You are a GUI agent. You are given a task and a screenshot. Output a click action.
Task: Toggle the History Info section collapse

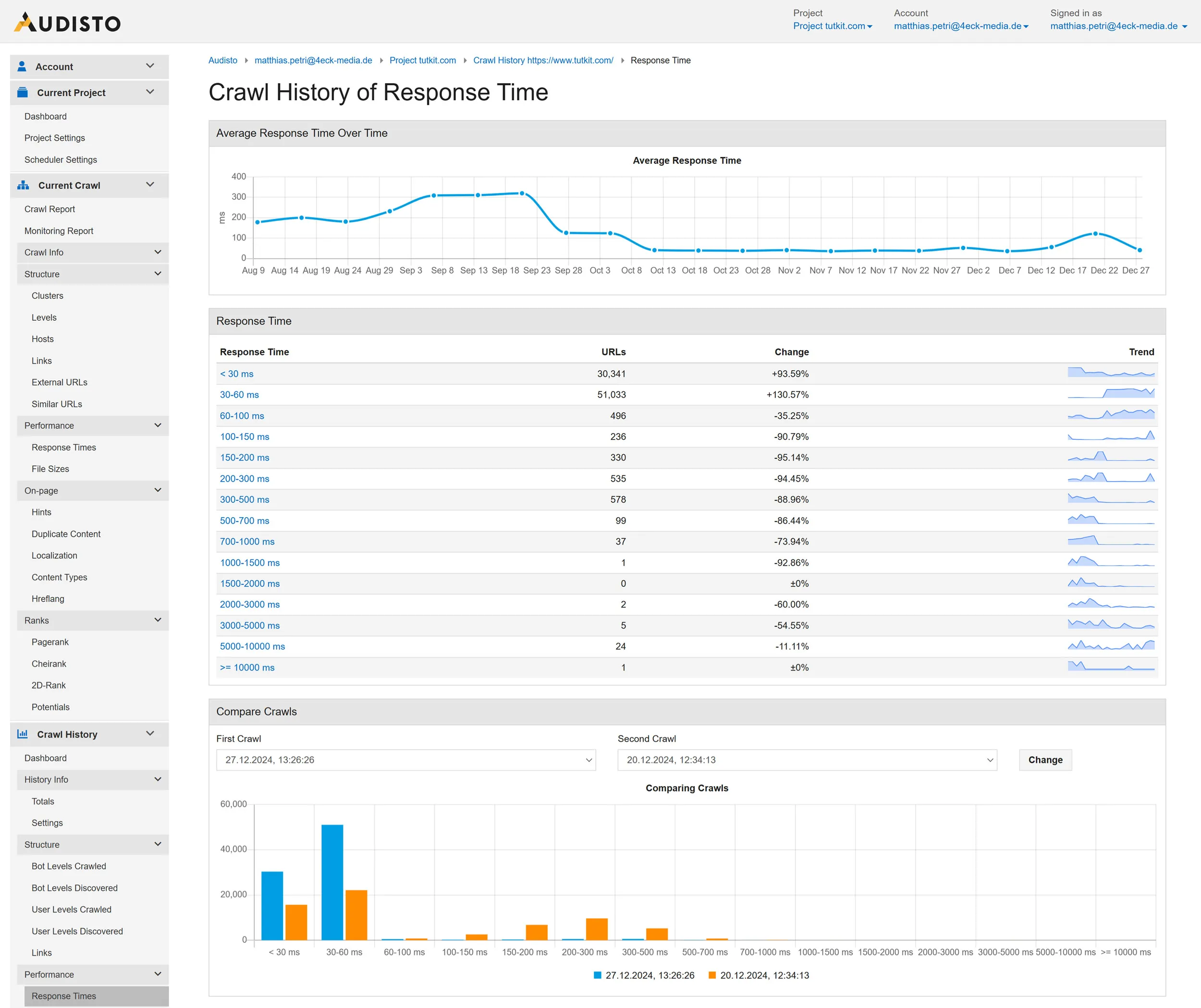pos(155,779)
